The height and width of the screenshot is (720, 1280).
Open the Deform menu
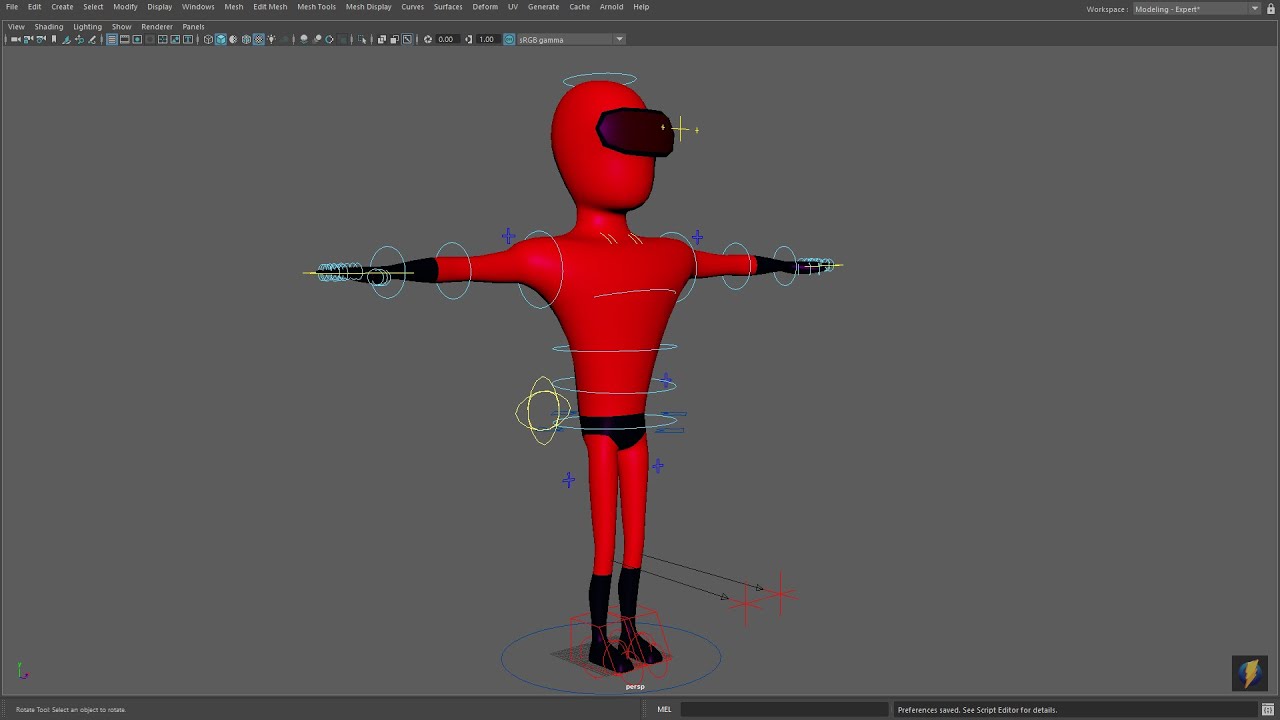pyautogui.click(x=485, y=7)
